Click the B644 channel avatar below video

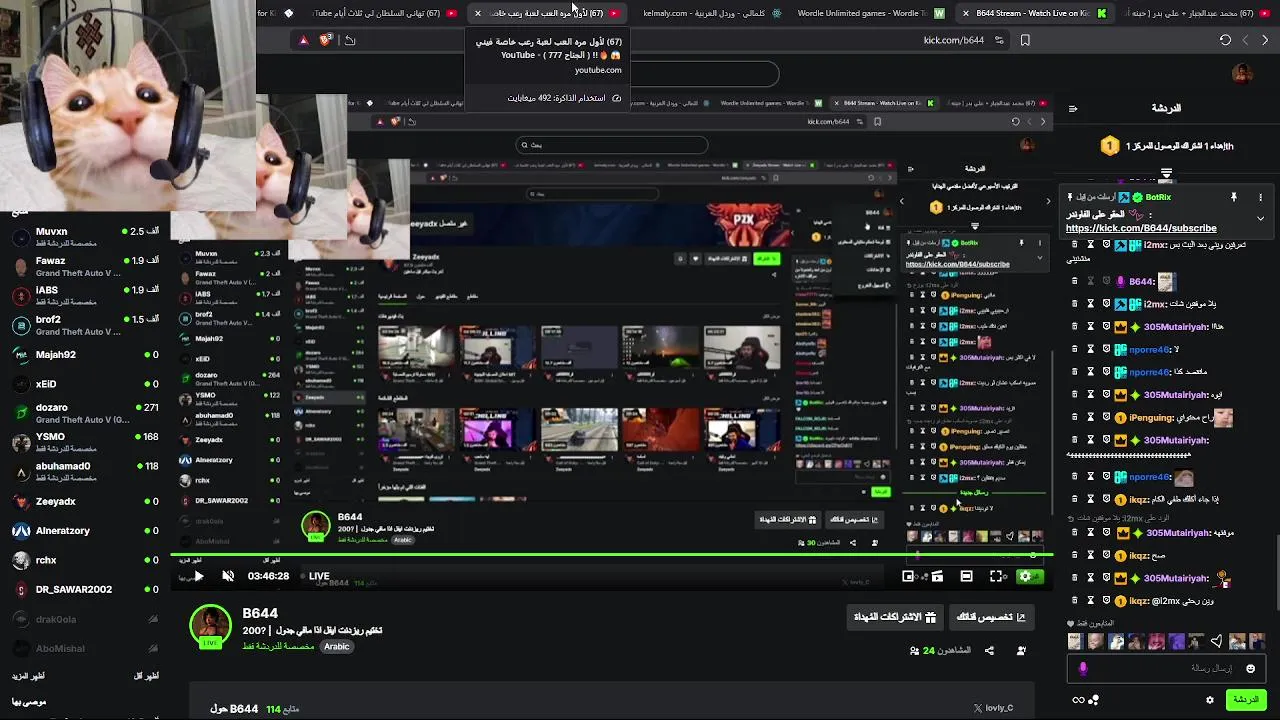point(210,626)
